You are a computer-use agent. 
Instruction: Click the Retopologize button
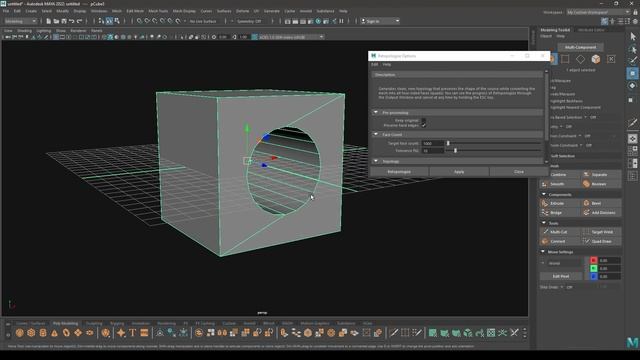point(399,172)
